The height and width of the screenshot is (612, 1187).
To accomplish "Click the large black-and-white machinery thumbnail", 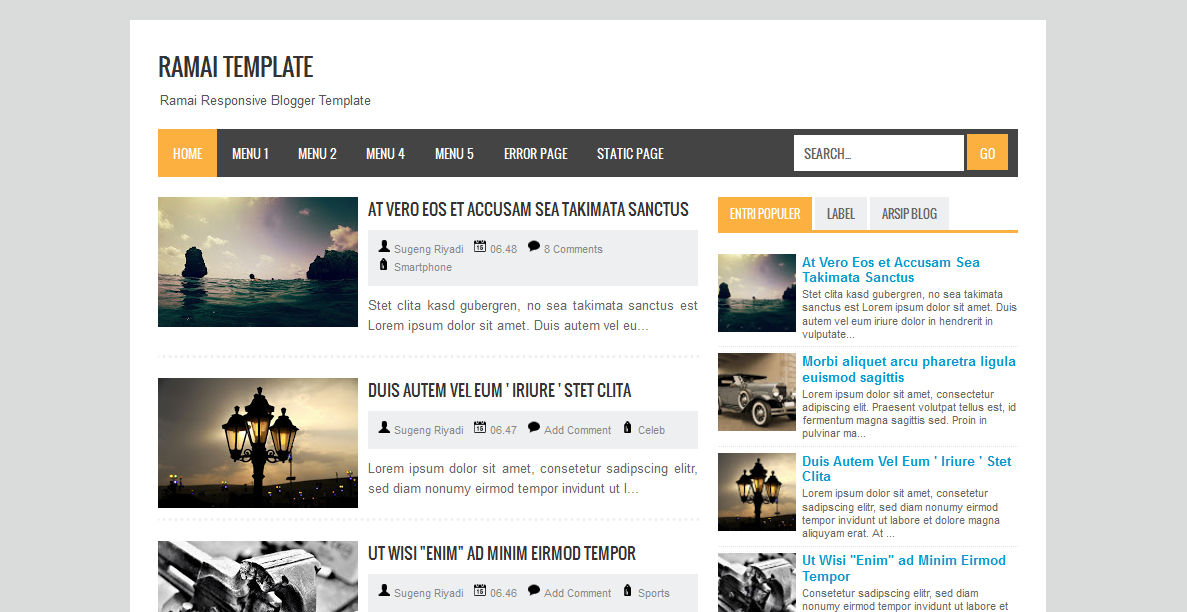I will [257, 576].
